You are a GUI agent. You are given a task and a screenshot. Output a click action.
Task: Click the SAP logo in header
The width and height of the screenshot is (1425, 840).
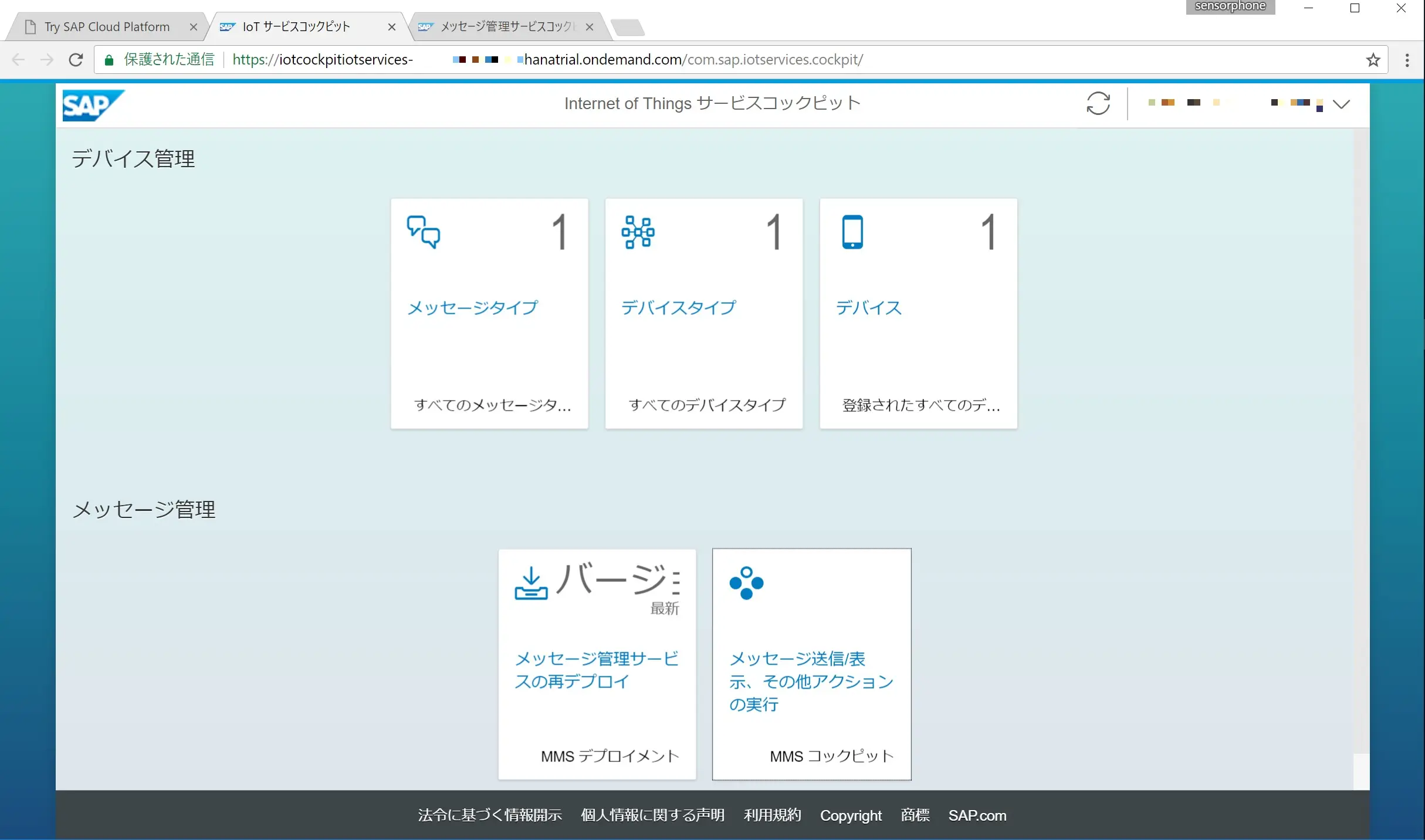tap(93, 105)
